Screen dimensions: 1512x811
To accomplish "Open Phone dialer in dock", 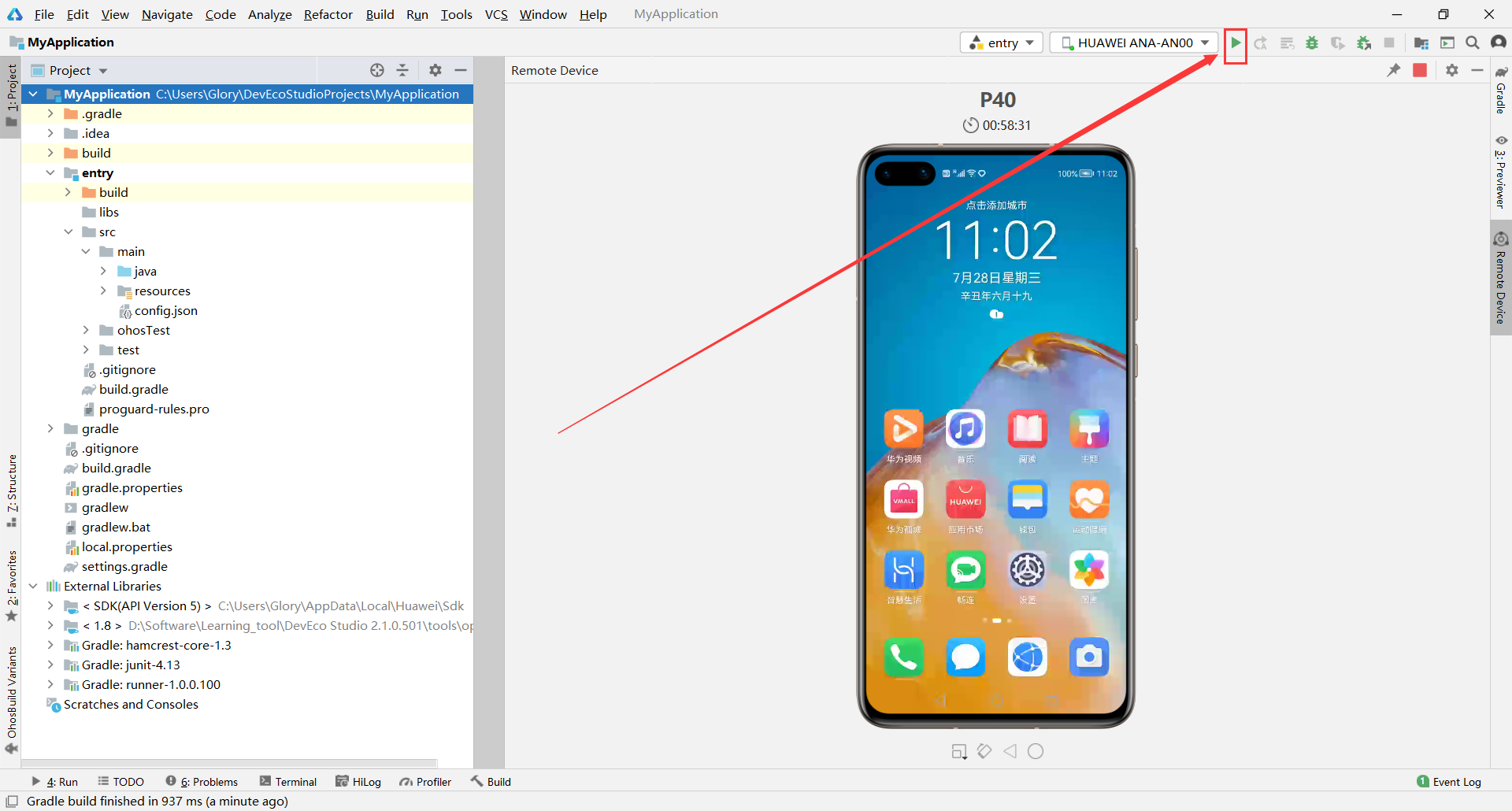I will coord(903,657).
